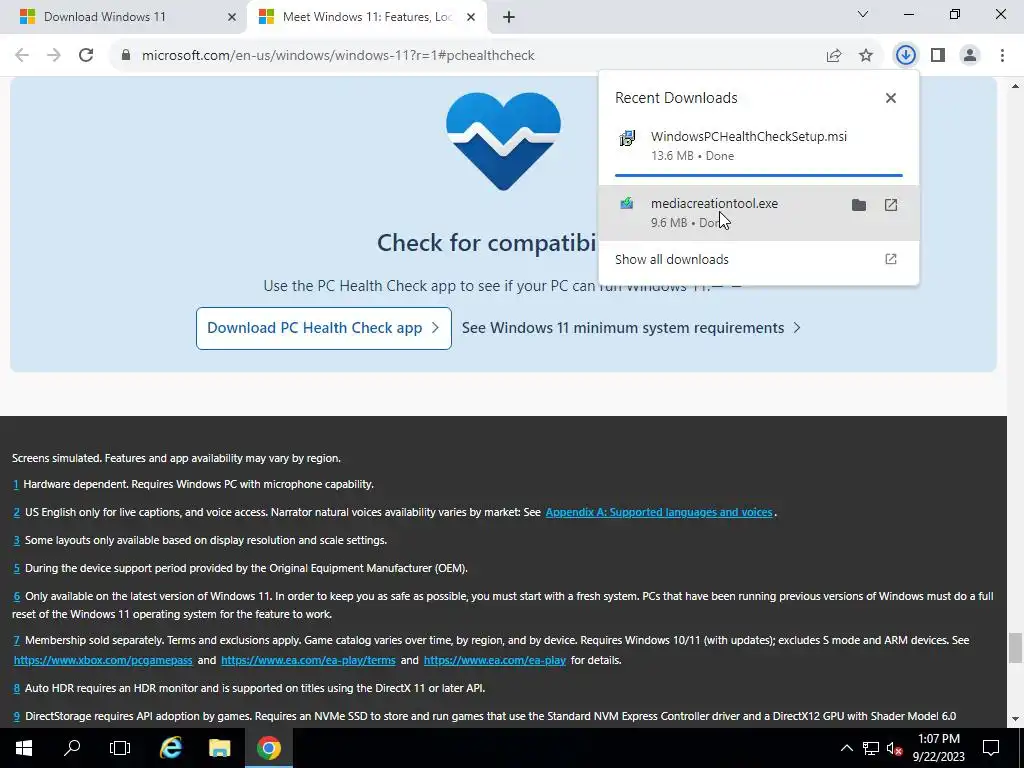1024x768 pixels.
Task: Close the Meet Windows 11 tab
Action: pyautogui.click(x=471, y=18)
